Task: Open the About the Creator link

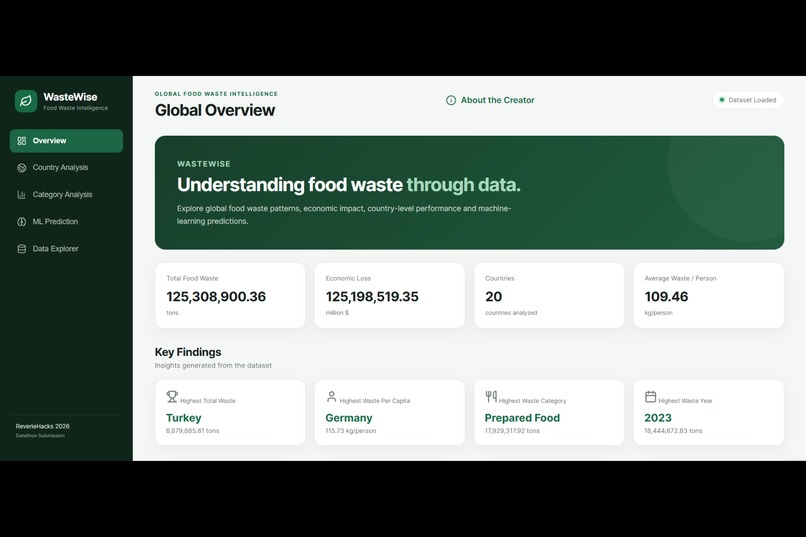Action: (490, 100)
